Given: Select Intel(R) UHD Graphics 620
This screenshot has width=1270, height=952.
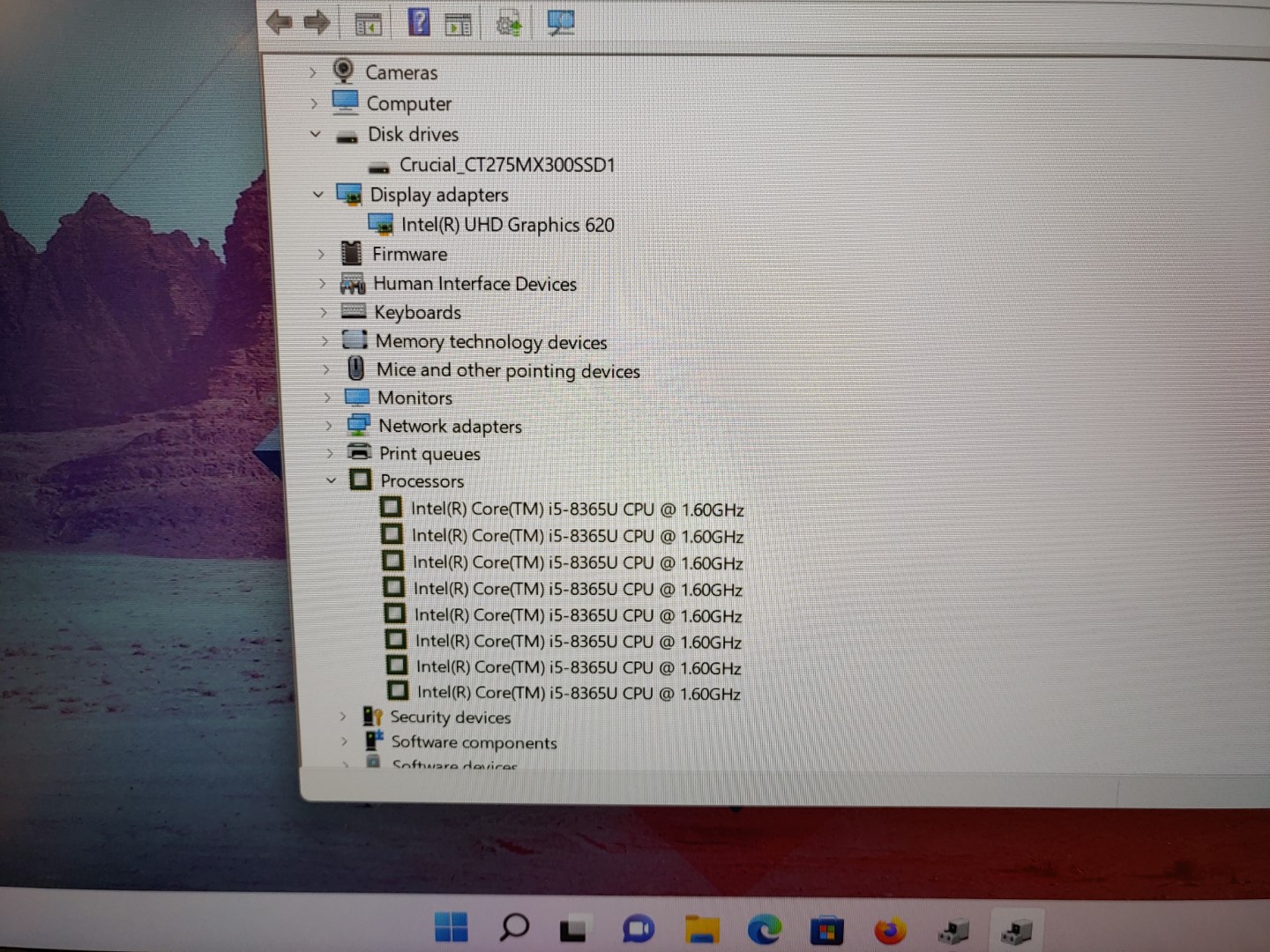Looking at the screenshot, I should point(508,225).
